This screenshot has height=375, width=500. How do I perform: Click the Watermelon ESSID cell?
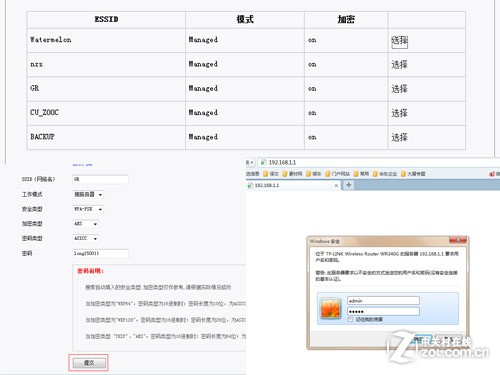[x=106, y=40]
